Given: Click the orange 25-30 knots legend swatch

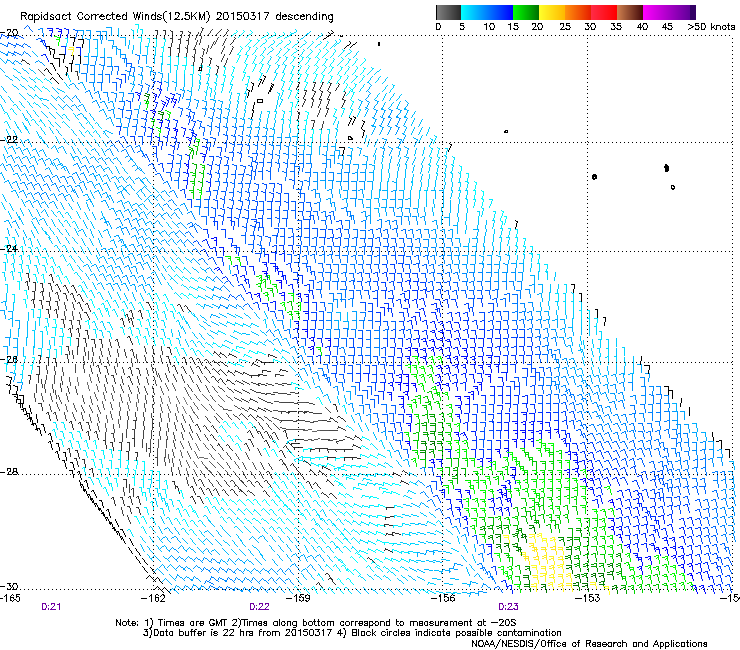Looking at the screenshot, I should coord(578,12).
